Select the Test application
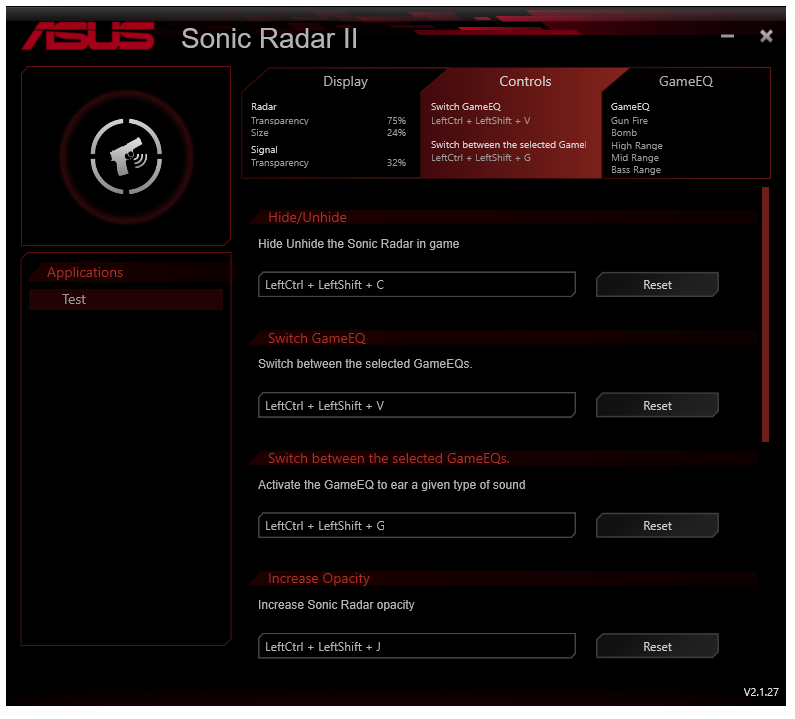The height and width of the screenshot is (719, 795). [126, 300]
